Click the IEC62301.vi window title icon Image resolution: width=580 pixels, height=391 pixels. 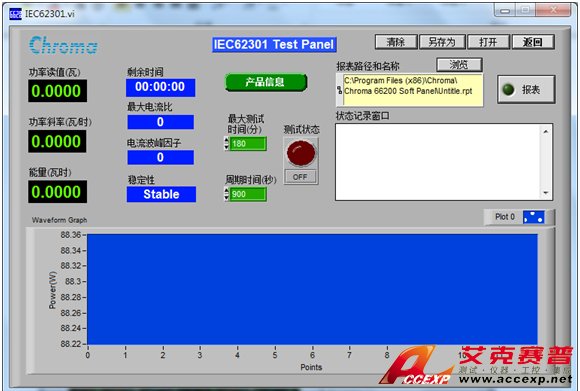[x=16, y=14]
